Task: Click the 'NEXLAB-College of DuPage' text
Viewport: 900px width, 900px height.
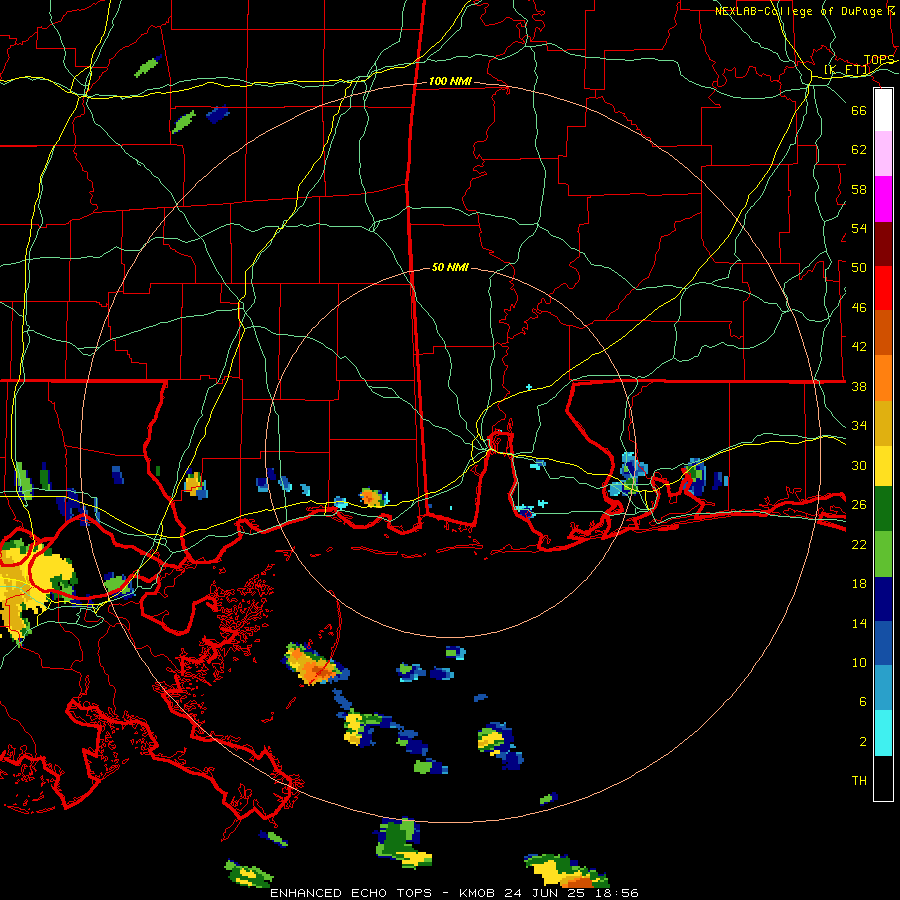Action: coord(798,11)
